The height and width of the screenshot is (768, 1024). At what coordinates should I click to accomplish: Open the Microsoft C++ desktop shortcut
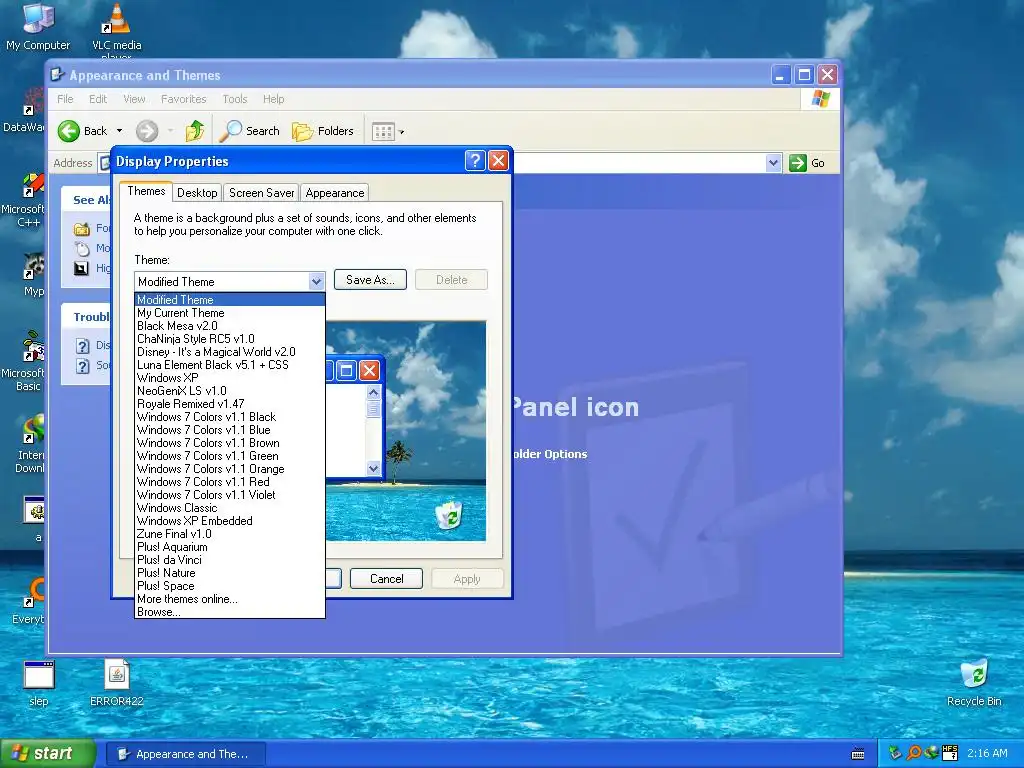point(26,200)
